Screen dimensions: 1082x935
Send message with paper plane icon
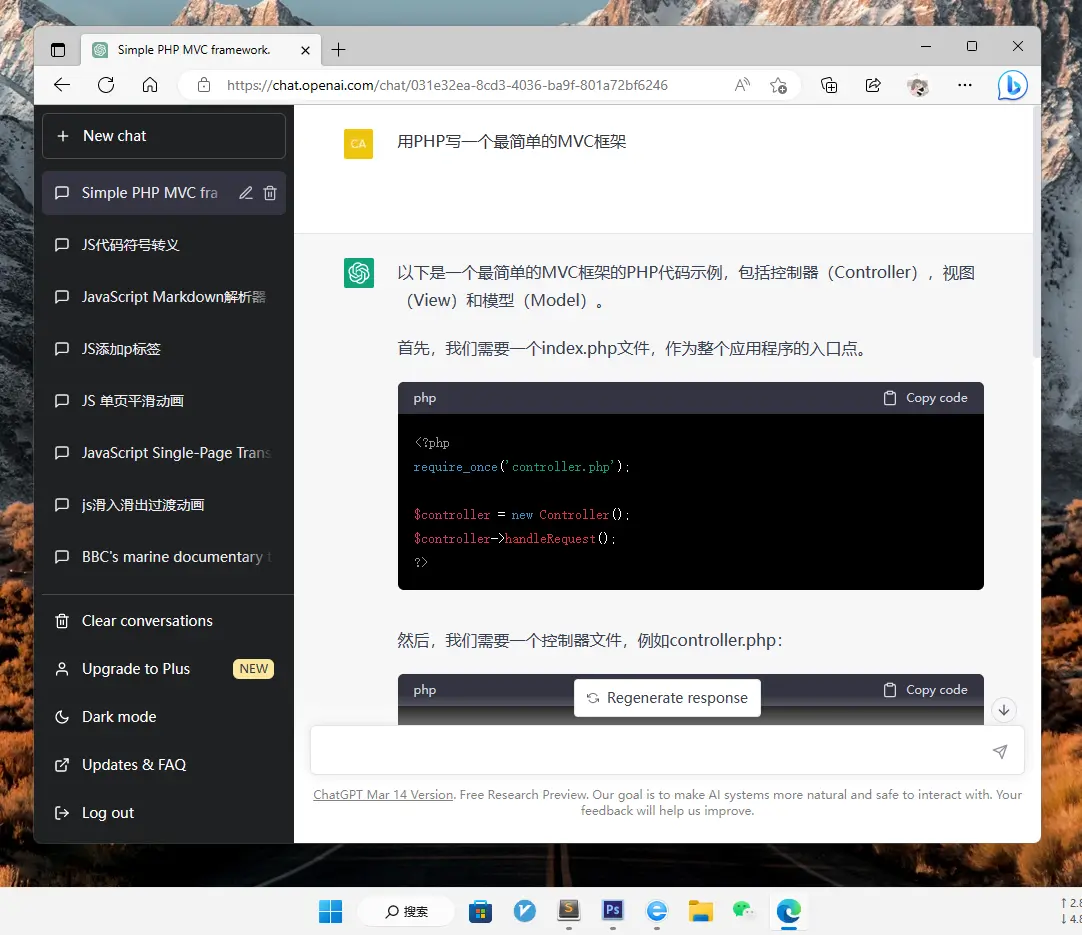(1000, 751)
